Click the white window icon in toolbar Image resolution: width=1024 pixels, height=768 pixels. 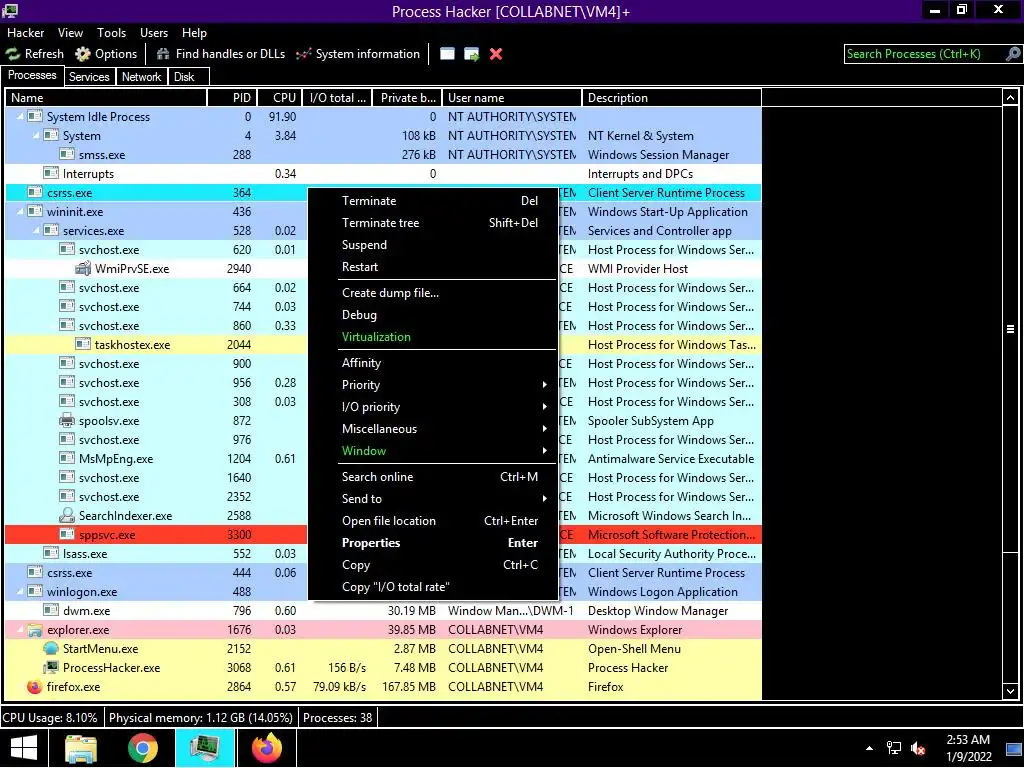click(x=447, y=54)
